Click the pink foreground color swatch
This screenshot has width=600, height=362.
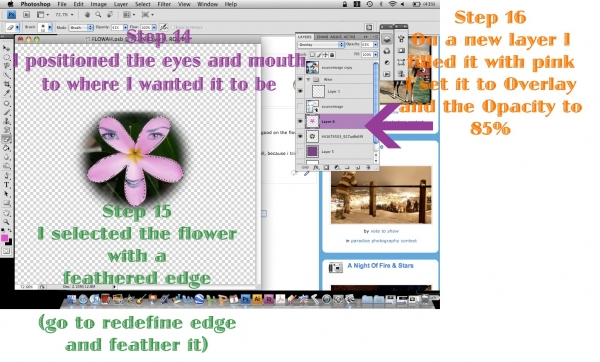coord(5,238)
